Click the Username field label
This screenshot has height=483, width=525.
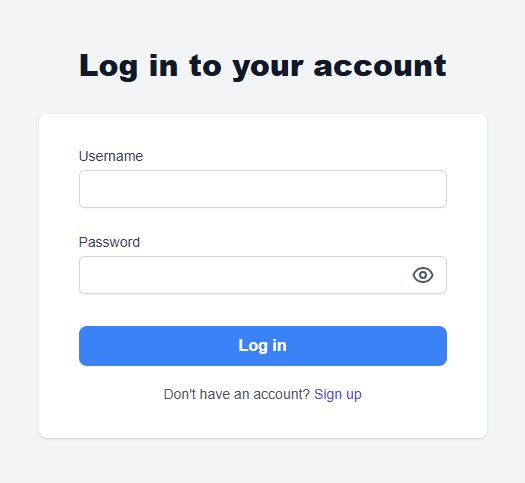[x=111, y=156]
